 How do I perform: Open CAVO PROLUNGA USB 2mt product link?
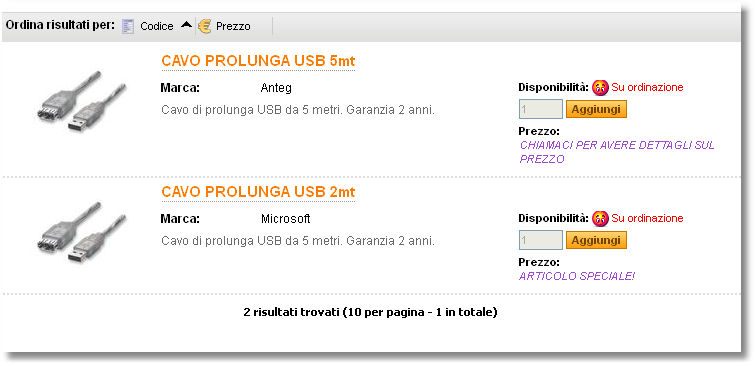[258, 192]
